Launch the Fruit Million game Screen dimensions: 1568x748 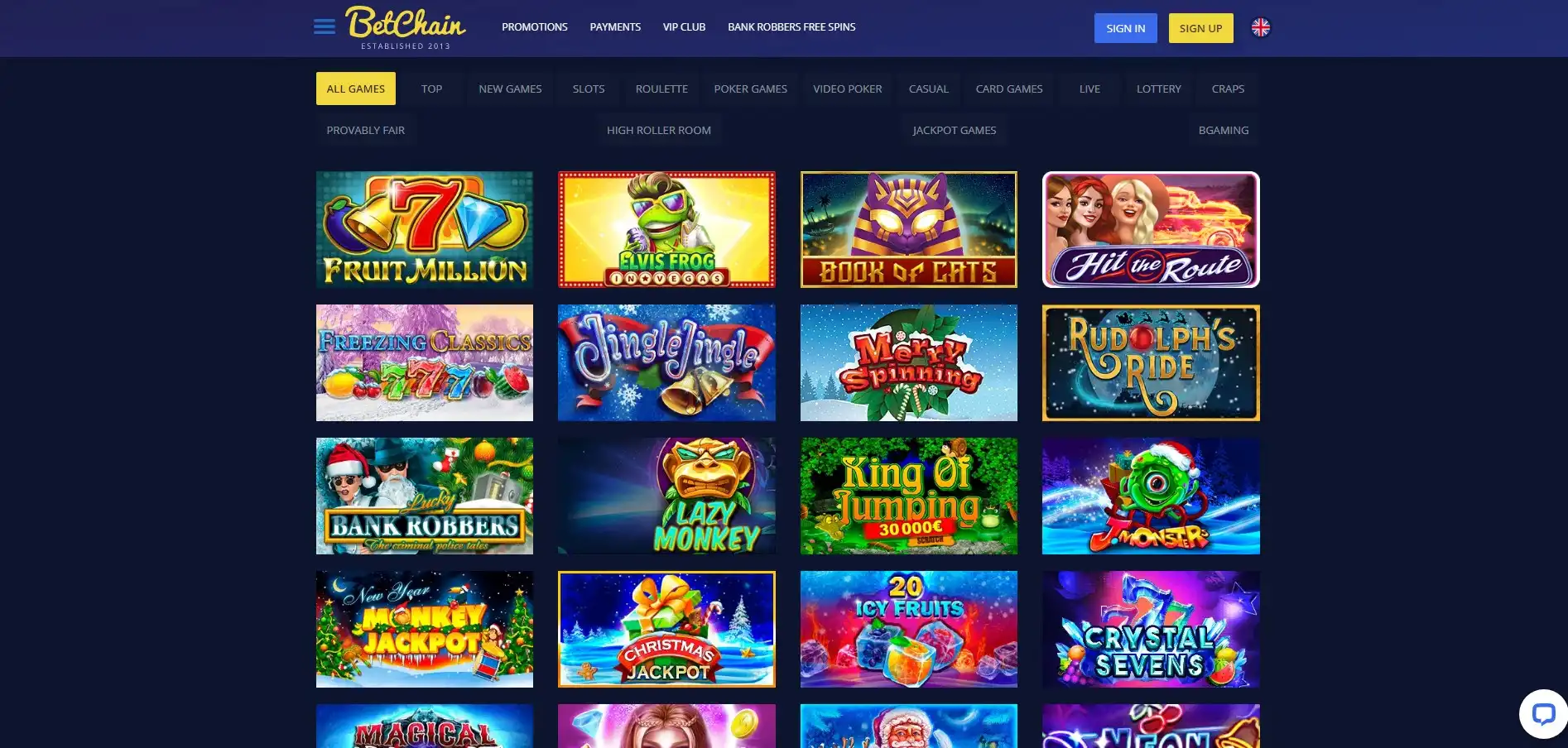[x=425, y=229]
